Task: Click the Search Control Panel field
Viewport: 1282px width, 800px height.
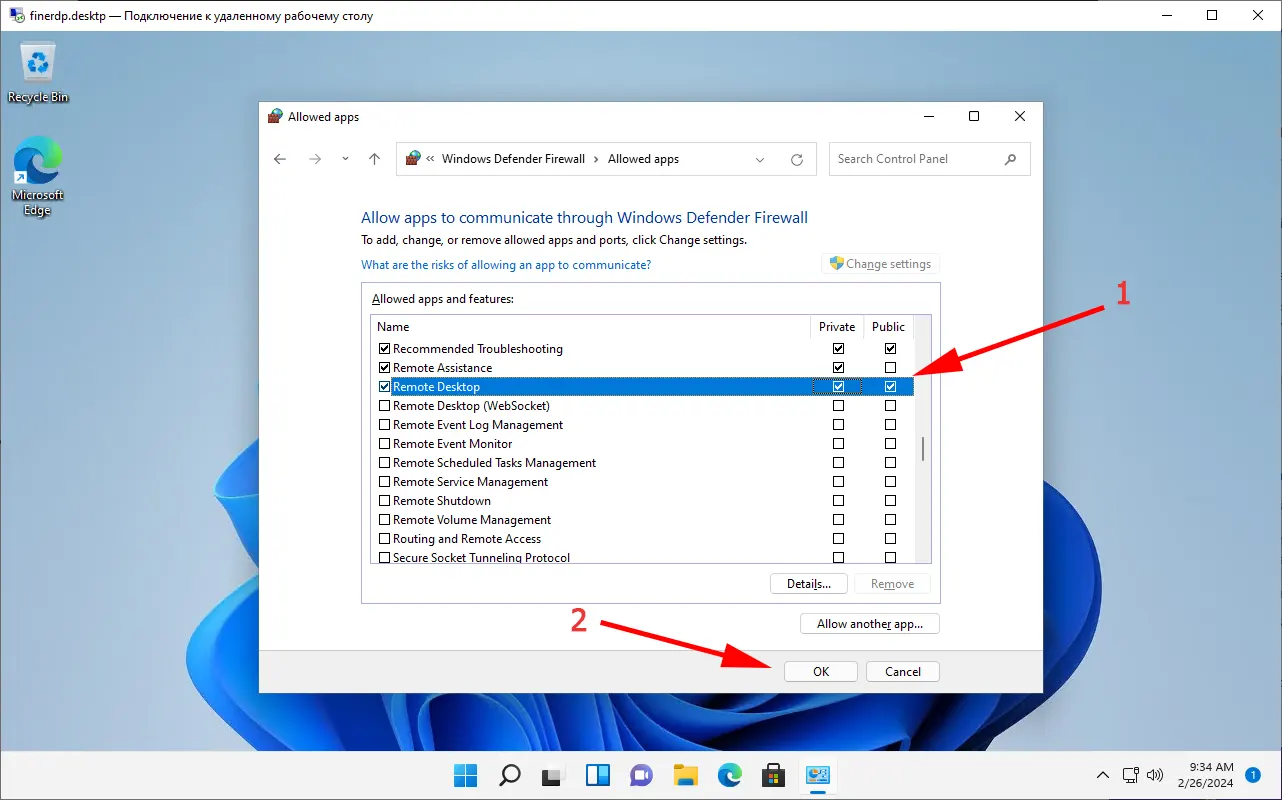Action: tap(929, 159)
